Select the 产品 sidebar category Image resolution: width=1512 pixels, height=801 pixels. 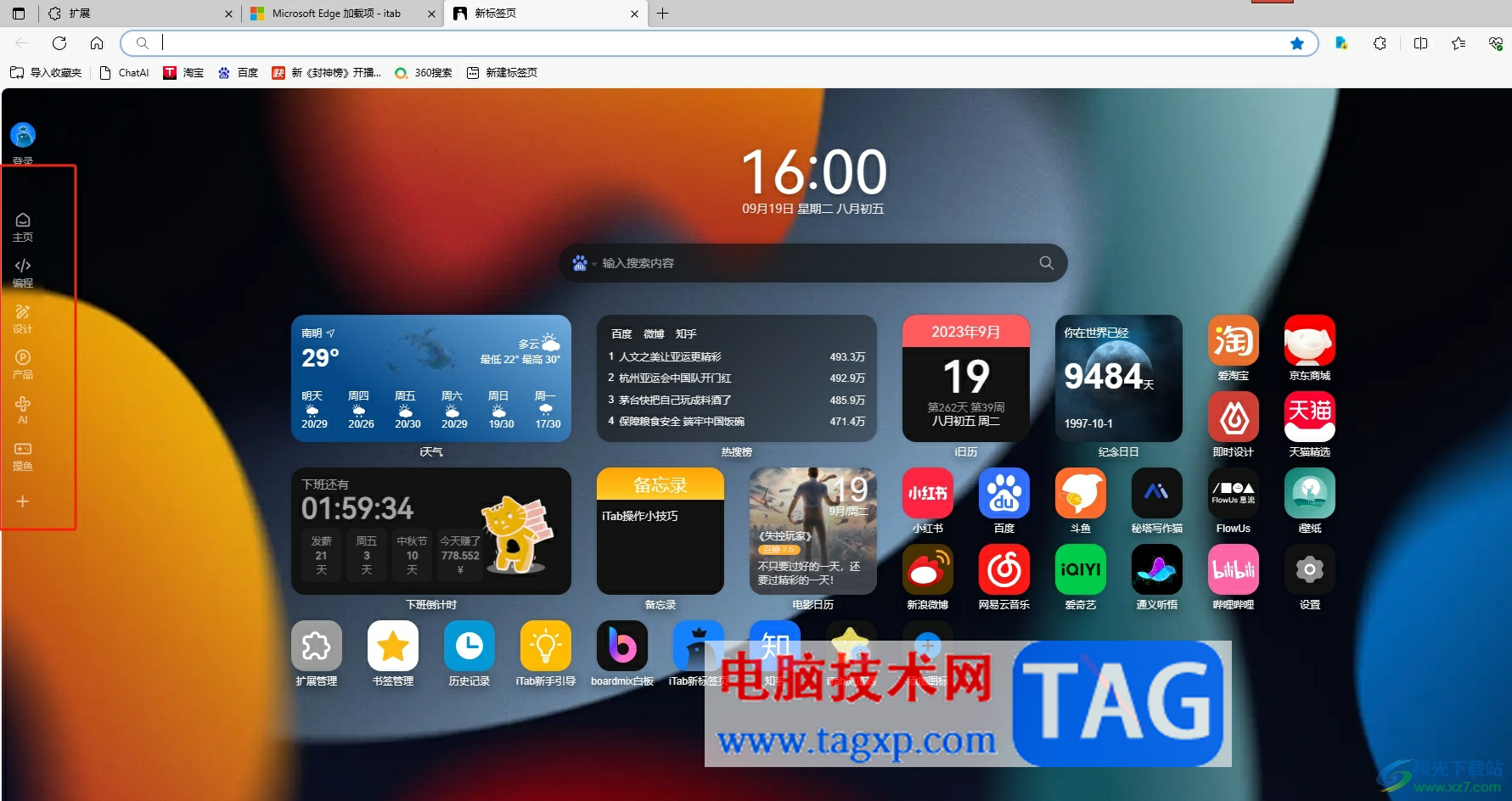(23, 365)
